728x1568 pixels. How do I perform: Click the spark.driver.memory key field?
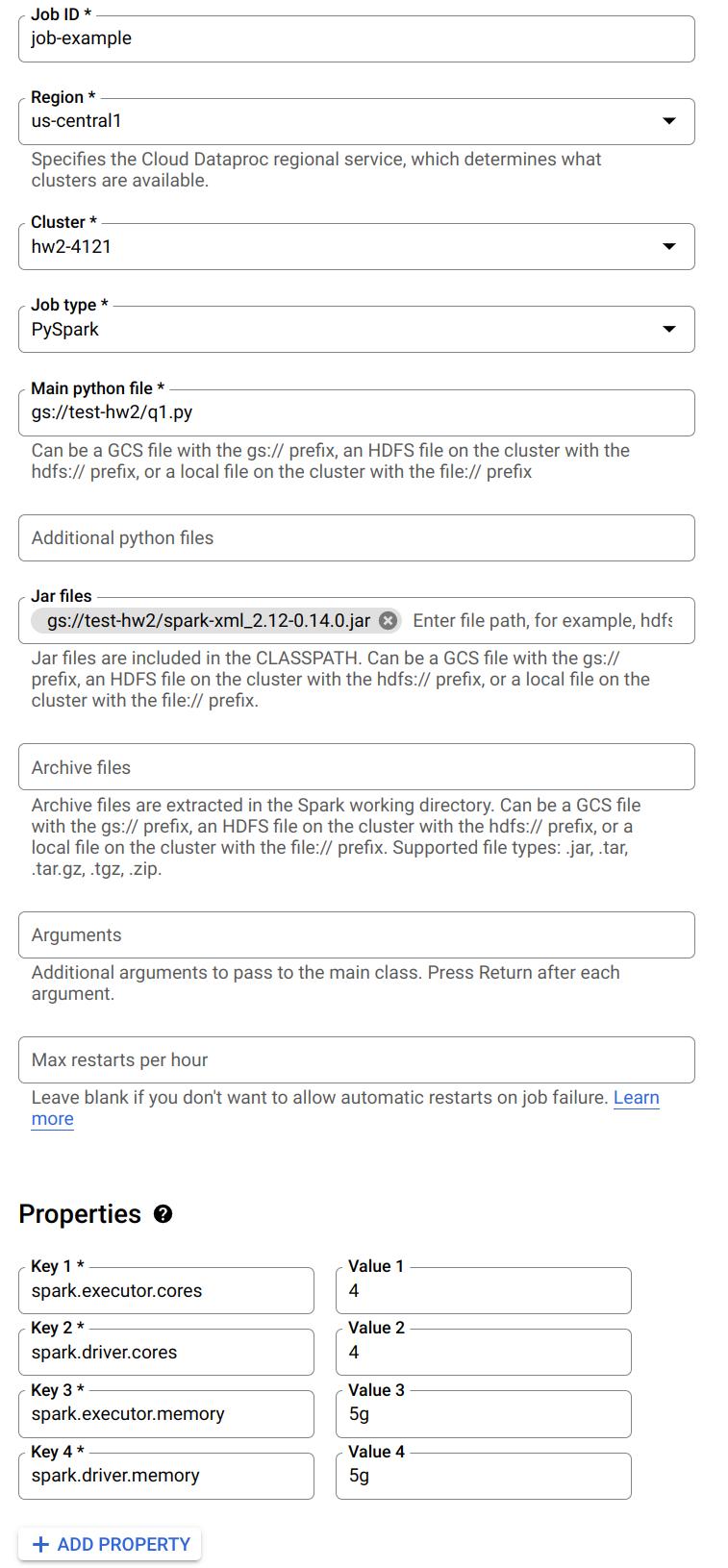[x=165, y=1476]
